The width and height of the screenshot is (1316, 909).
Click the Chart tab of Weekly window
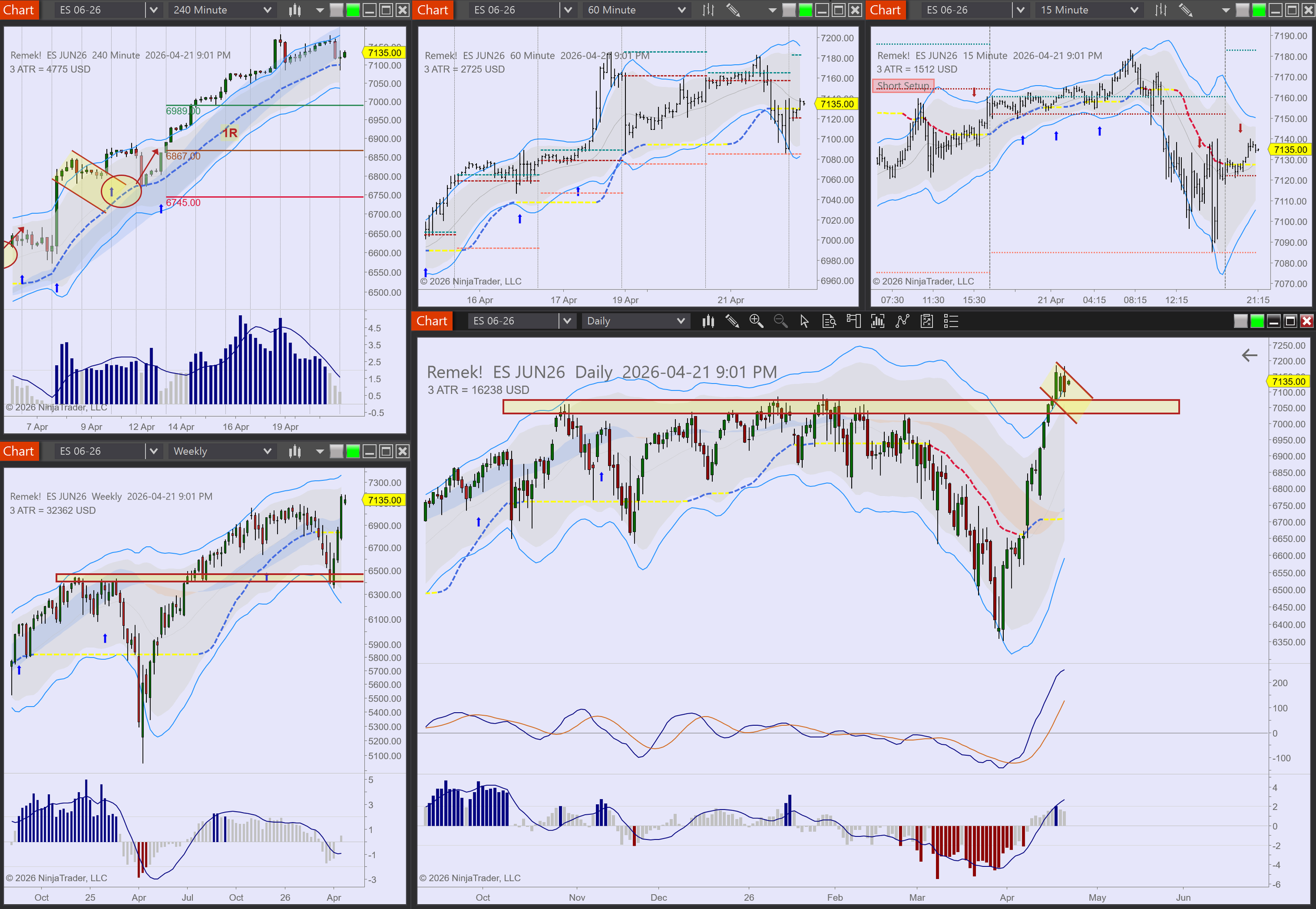click(19, 451)
